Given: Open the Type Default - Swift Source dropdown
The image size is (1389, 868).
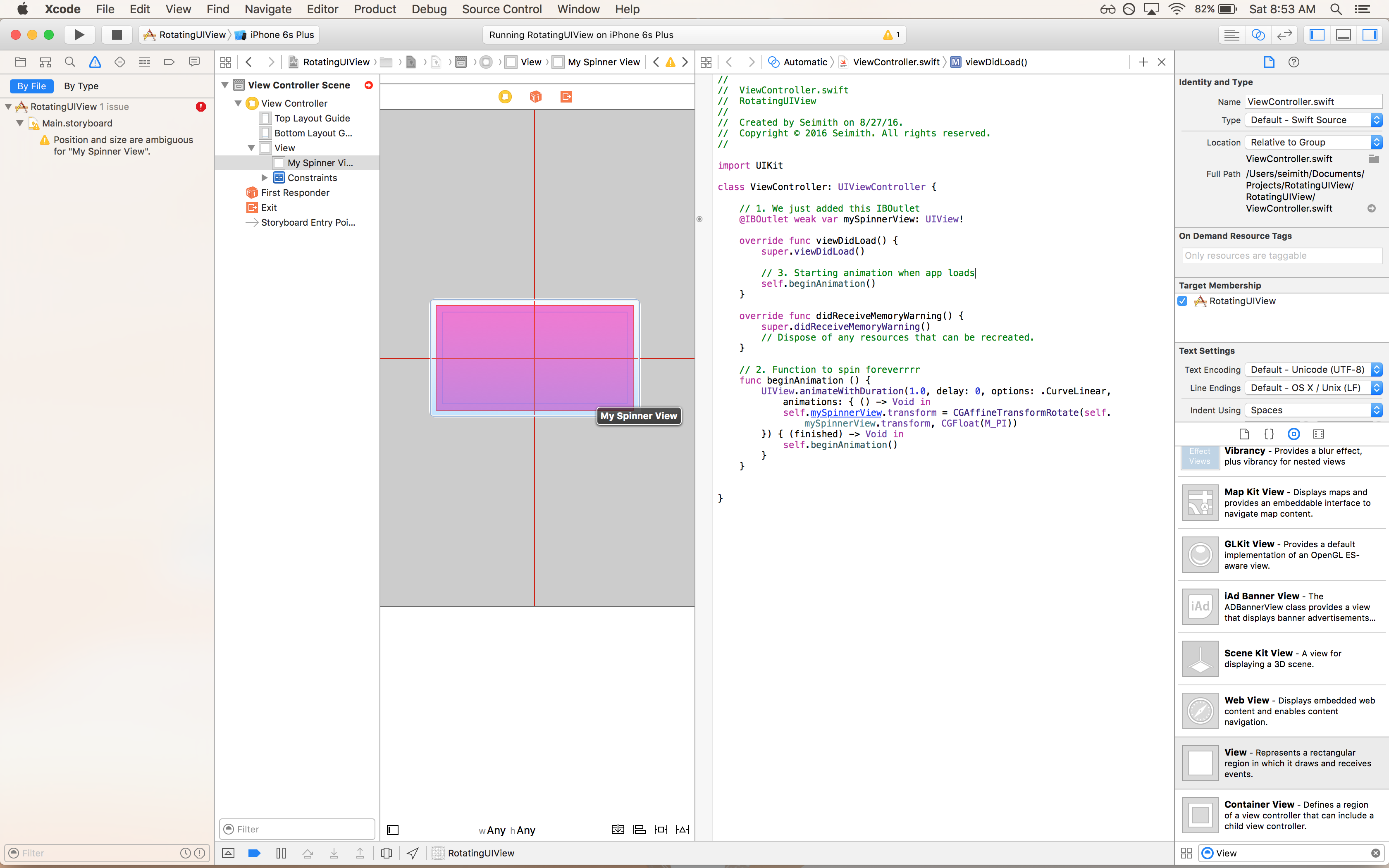Looking at the screenshot, I should 1313,120.
